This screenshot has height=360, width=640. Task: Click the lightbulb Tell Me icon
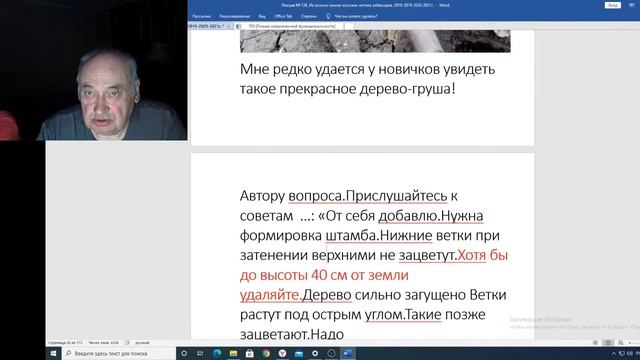pos(328,16)
